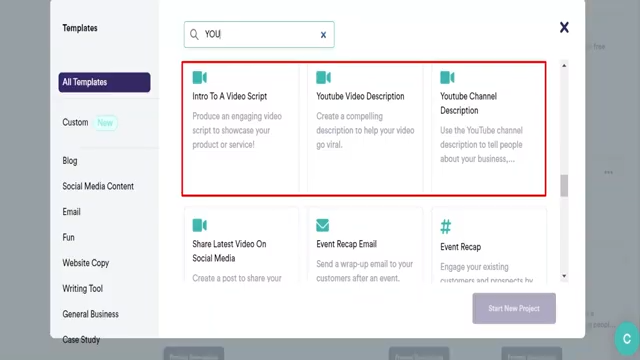Choose the Share Latest Video On Social Media title

click(229, 251)
